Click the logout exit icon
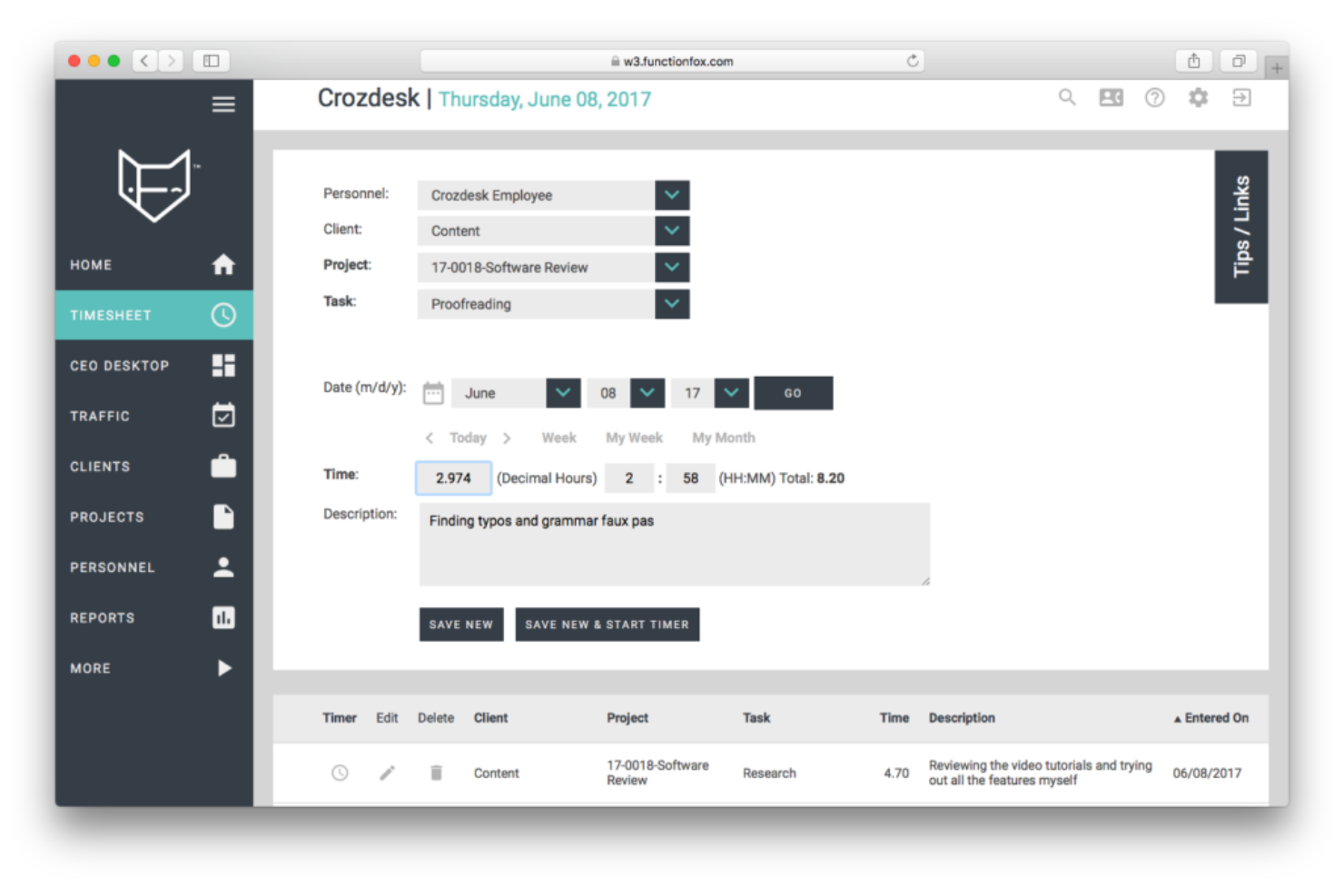Image resolution: width=1344 pixels, height=896 pixels. pos(1241,97)
